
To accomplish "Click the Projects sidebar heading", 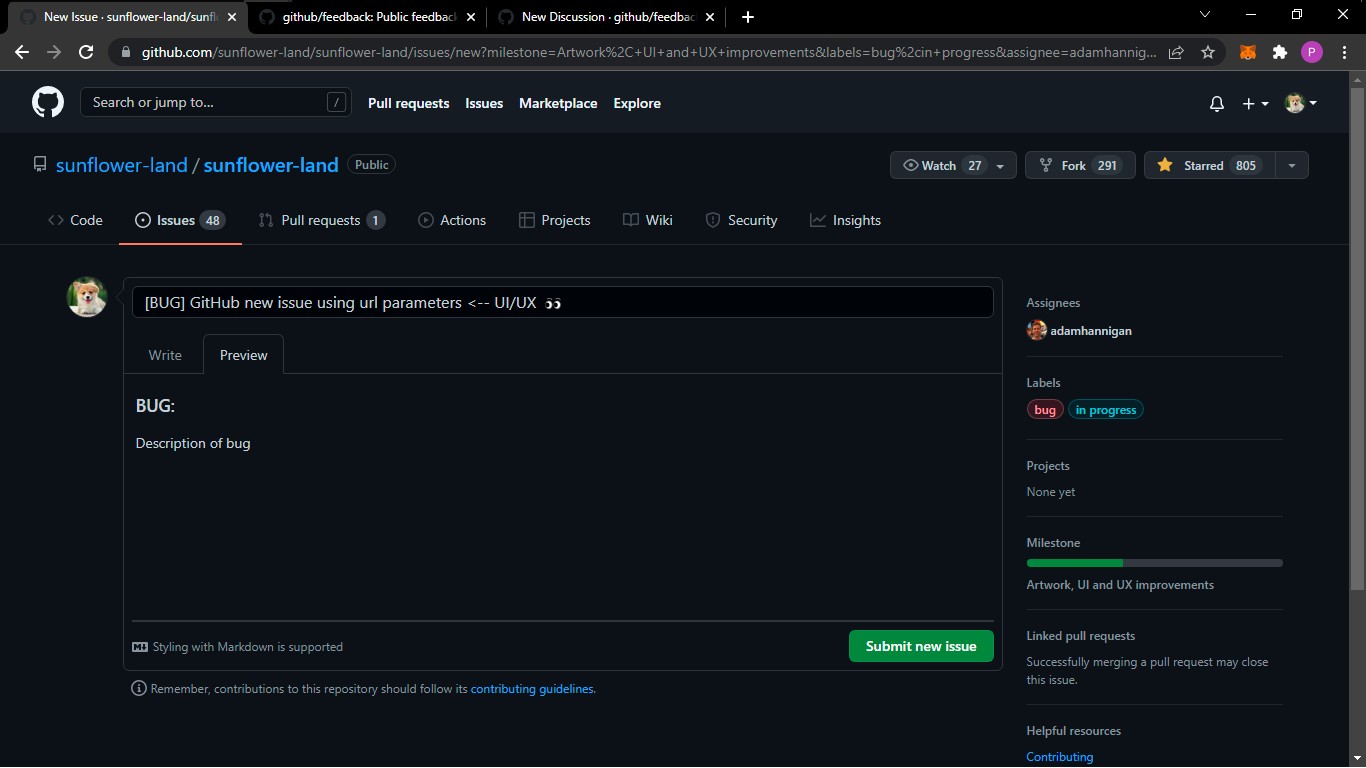I will pos(1048,466).
